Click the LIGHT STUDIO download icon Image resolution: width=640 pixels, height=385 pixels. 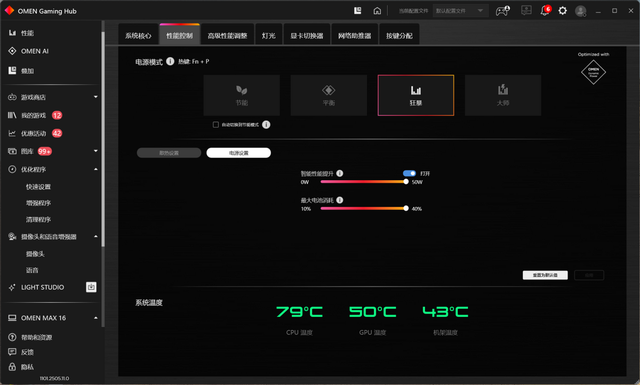coord(91,287)
